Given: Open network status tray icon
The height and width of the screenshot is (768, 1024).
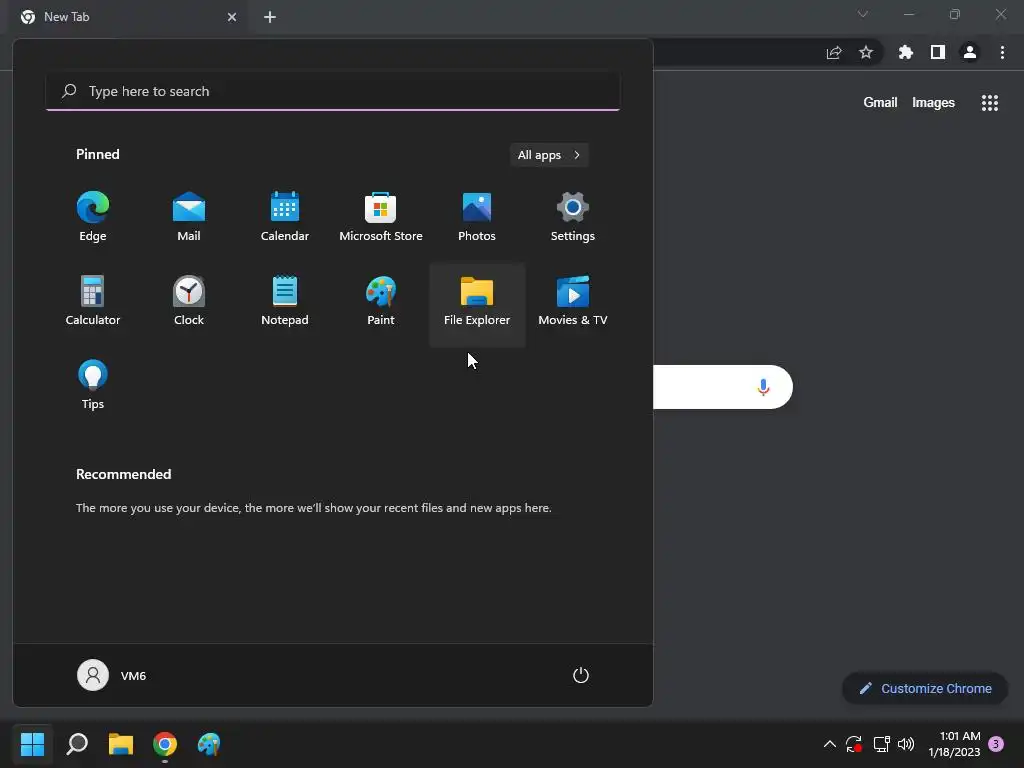Looking at the screenshot, I should pyautogui.click(x=881, y=744).
